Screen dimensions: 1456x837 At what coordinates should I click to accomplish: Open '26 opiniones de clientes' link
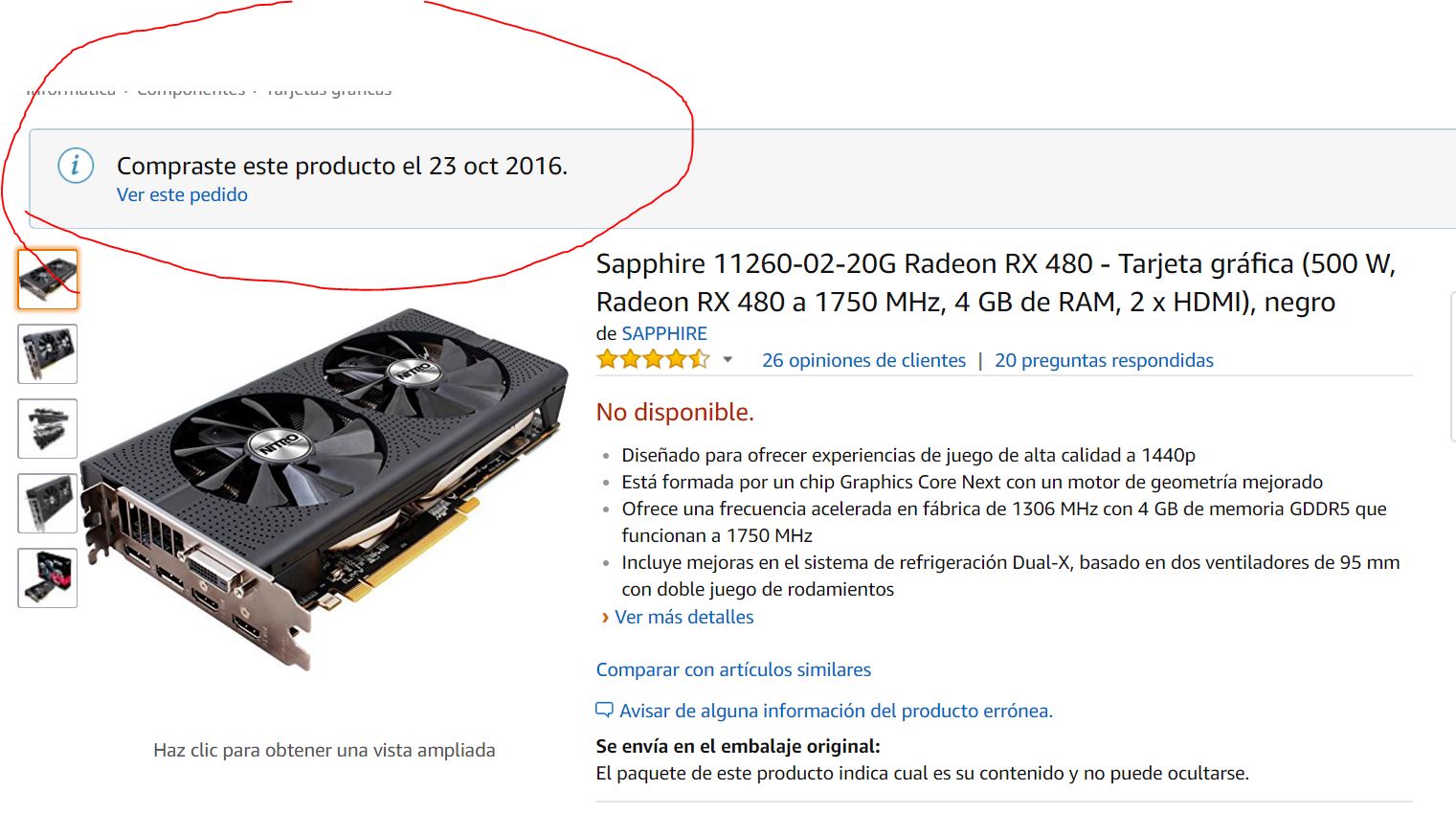[863, 360]
